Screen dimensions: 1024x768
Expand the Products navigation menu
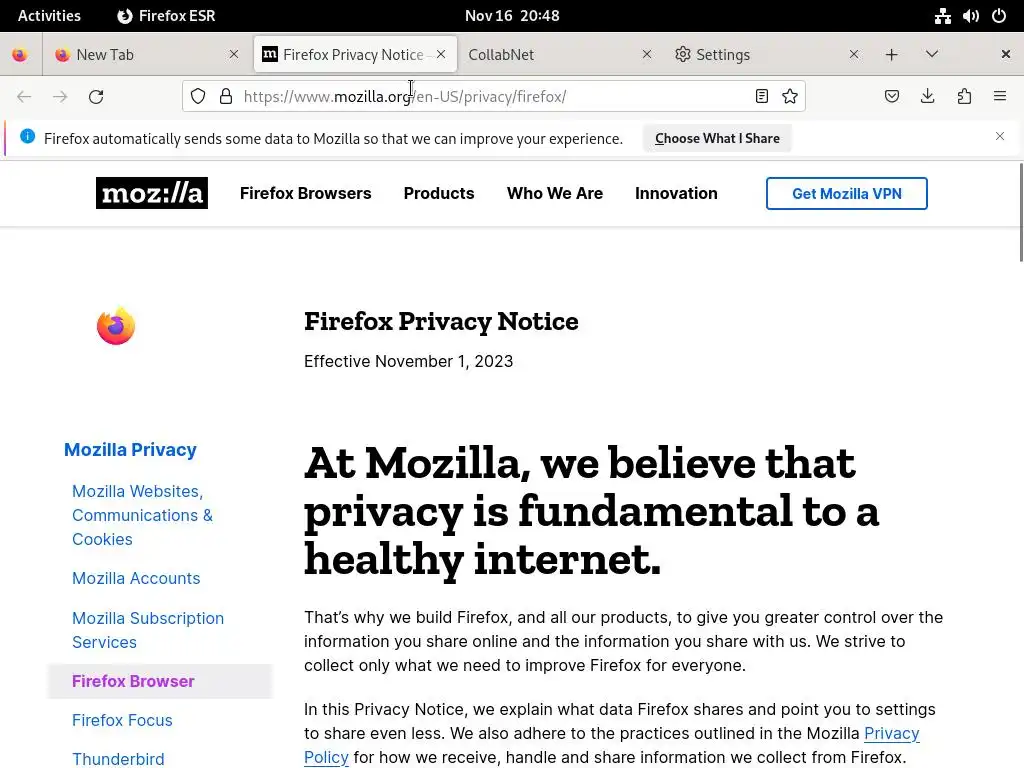pyautogui.click(x=439, y=193)
